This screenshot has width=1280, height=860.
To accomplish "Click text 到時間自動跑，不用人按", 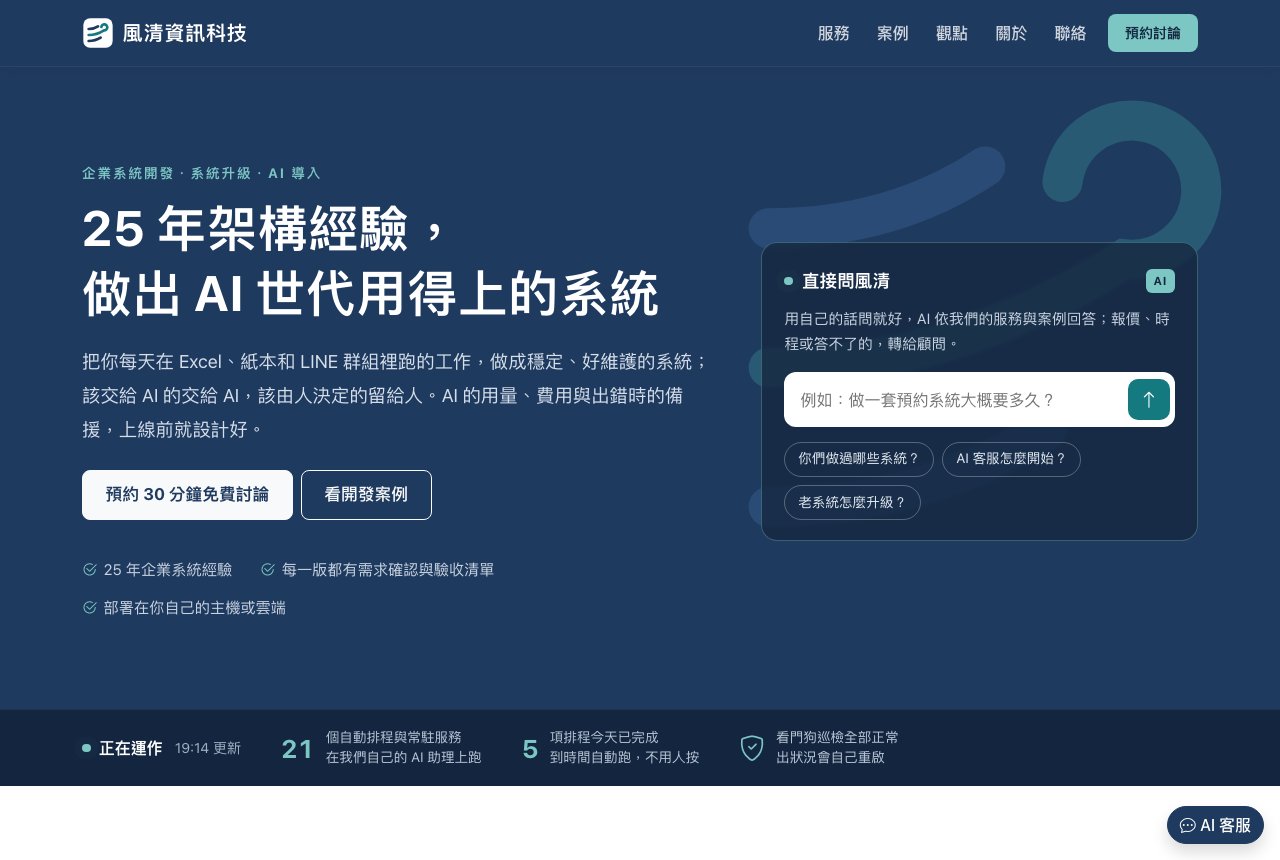I will [x=625, y=757].
